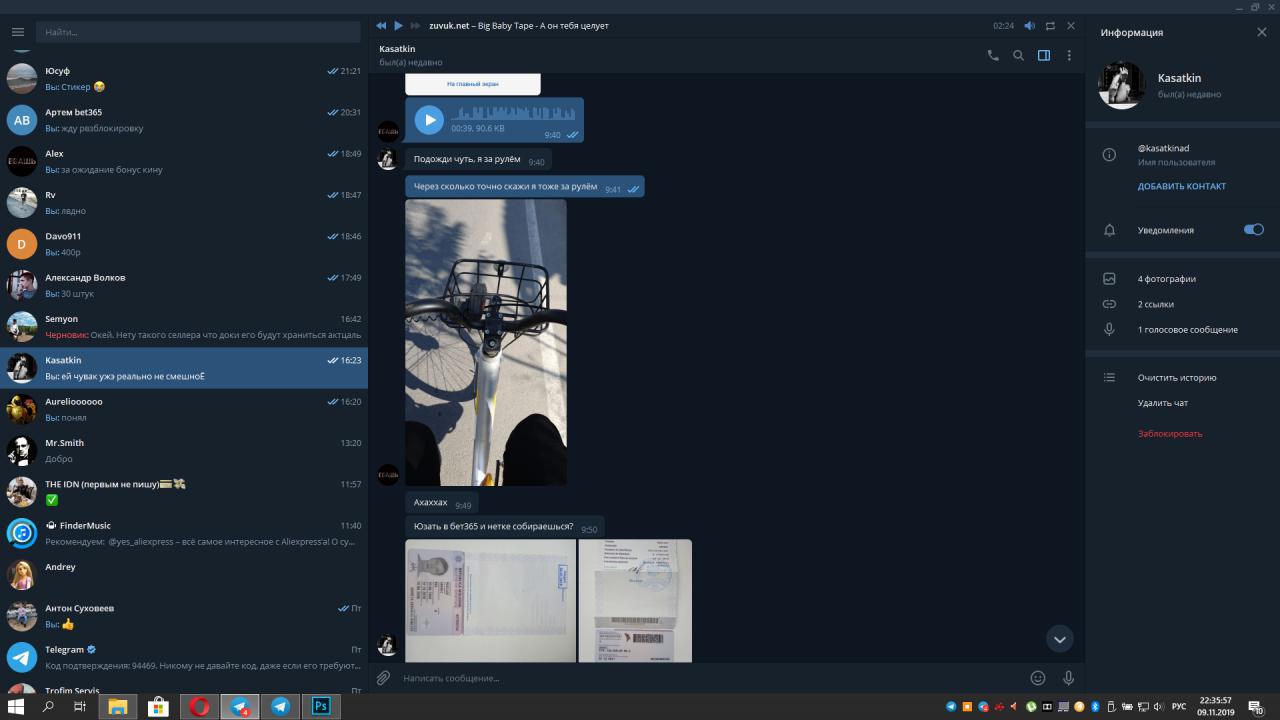Open the Mr.Smith chat
The width and height of the screenshot is (1280, 720).
pos(184,451)
